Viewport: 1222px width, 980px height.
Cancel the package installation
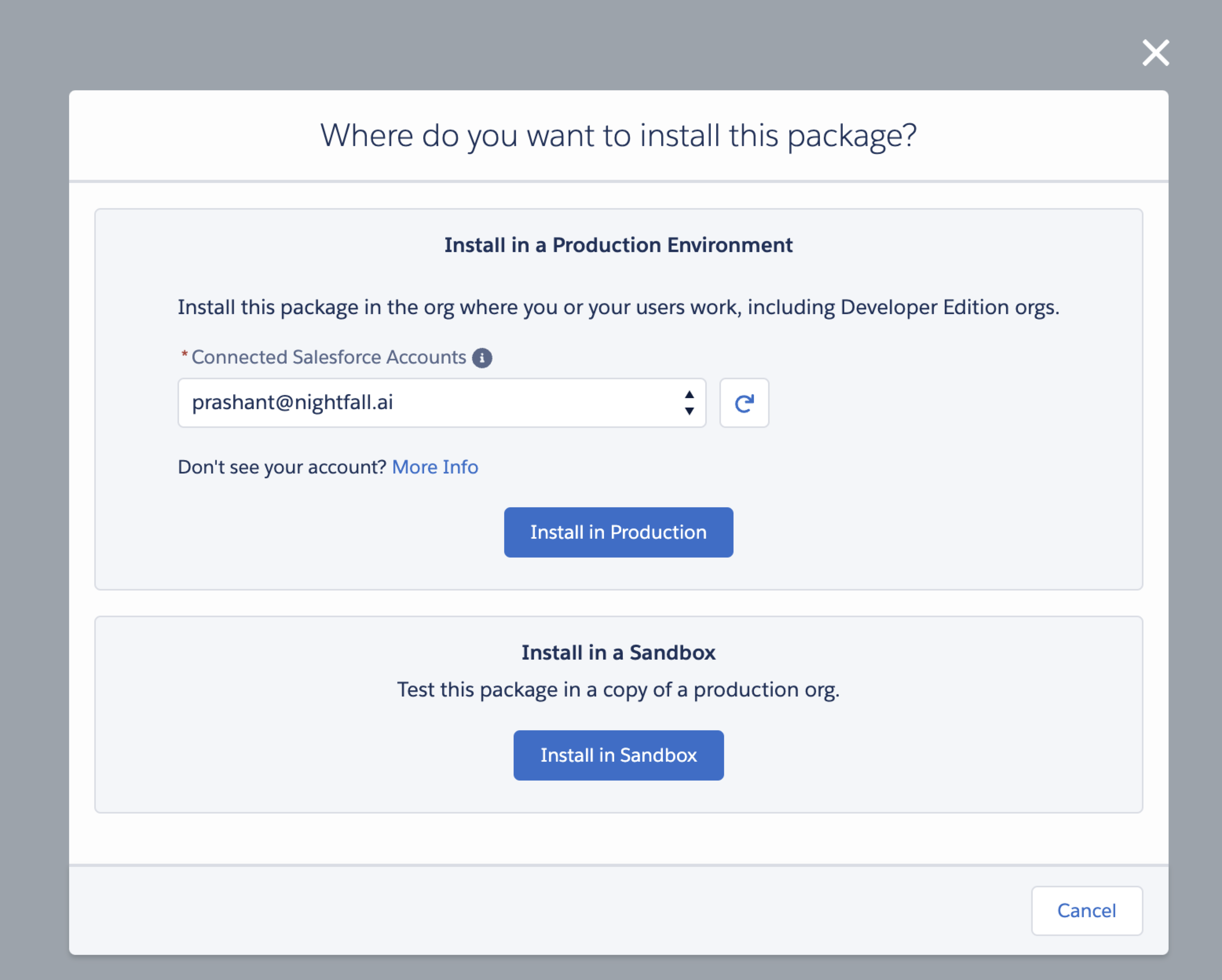tap(1086, 910)
